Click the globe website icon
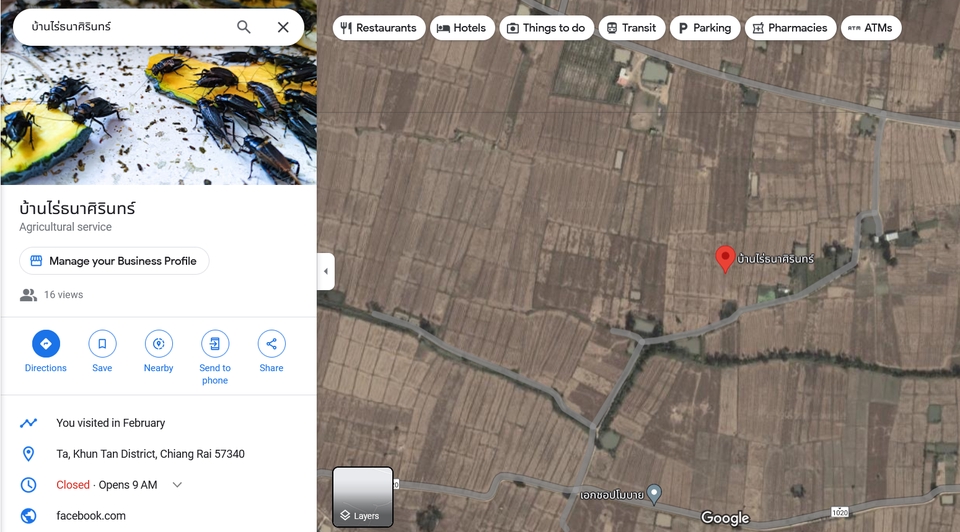960x532 pixels. pyautogui.click(x=28, y=515)
